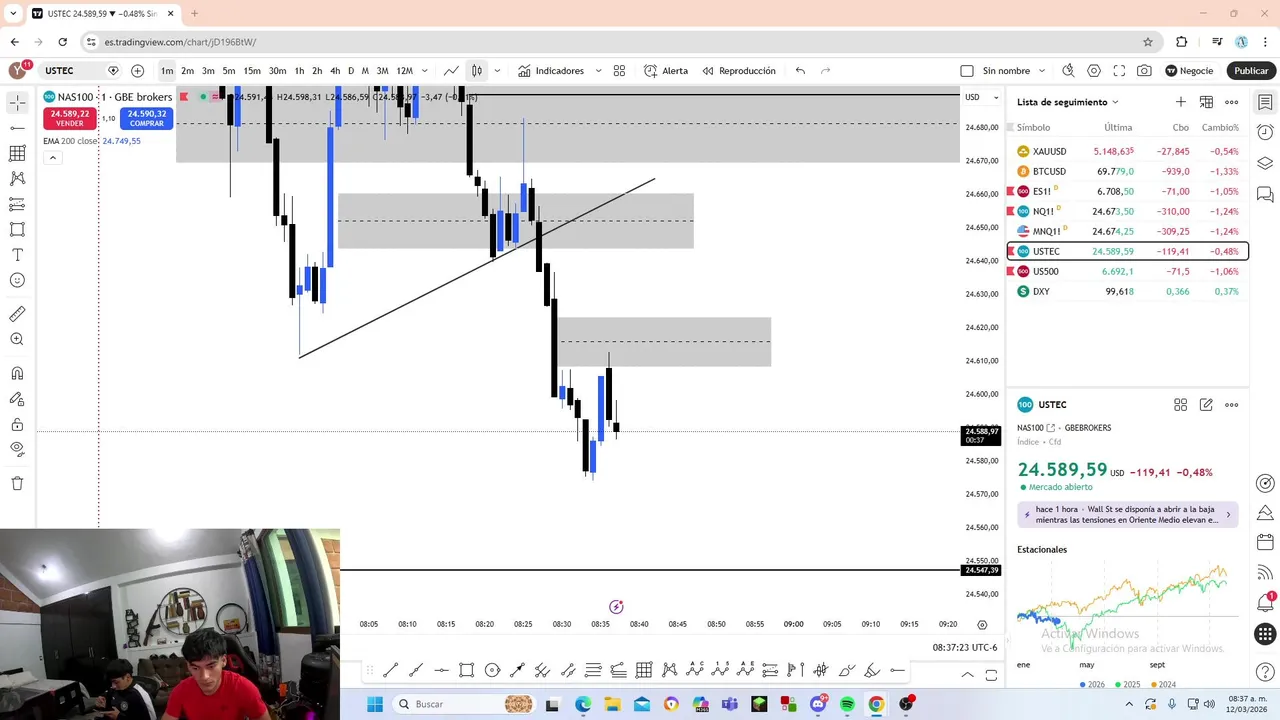Screen dimensions: 1280x720
Task: Toggle the maximize chart panel button
Action: coord(991,675)
